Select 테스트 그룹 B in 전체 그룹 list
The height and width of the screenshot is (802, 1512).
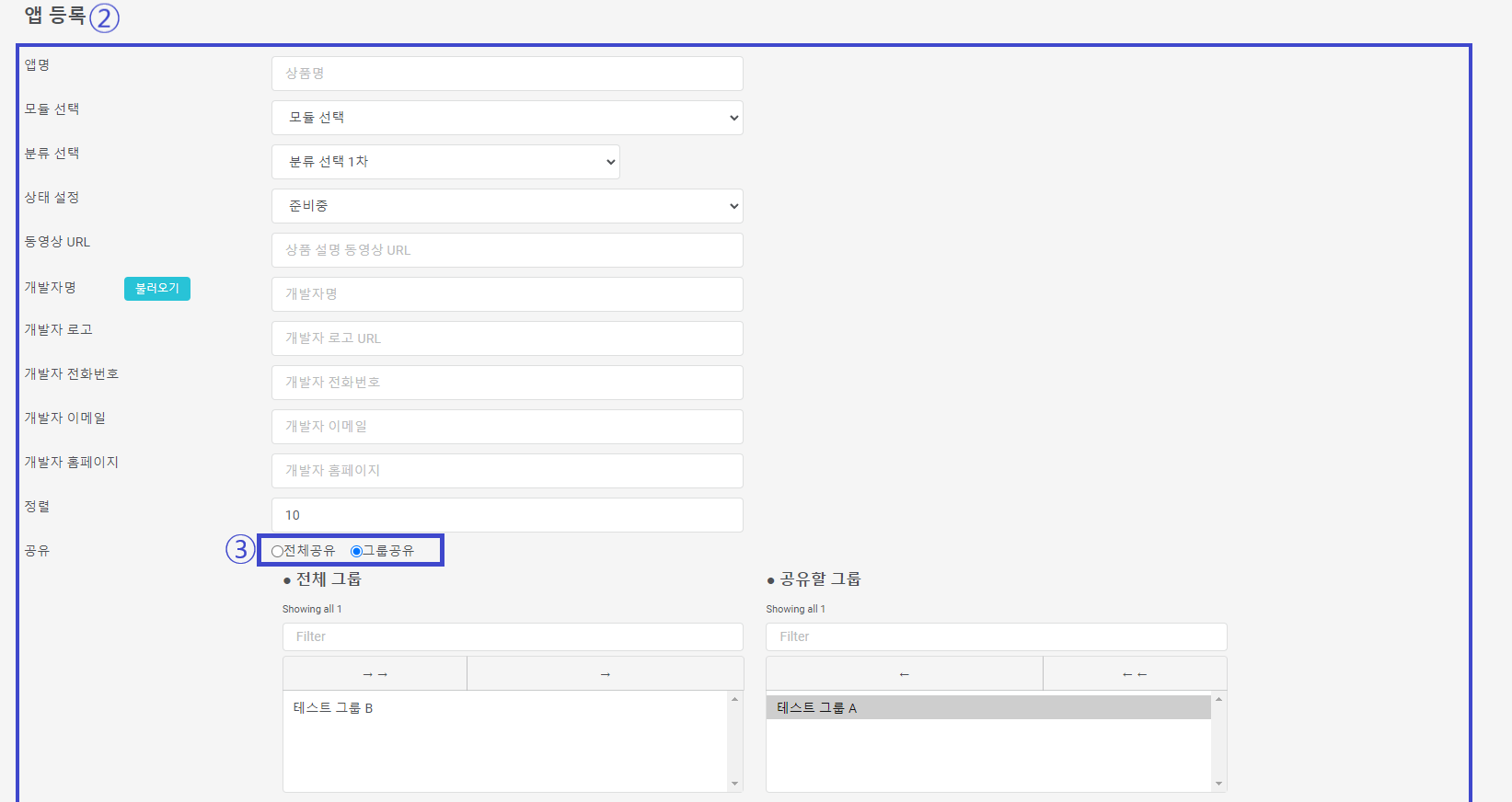coord(333,708)
